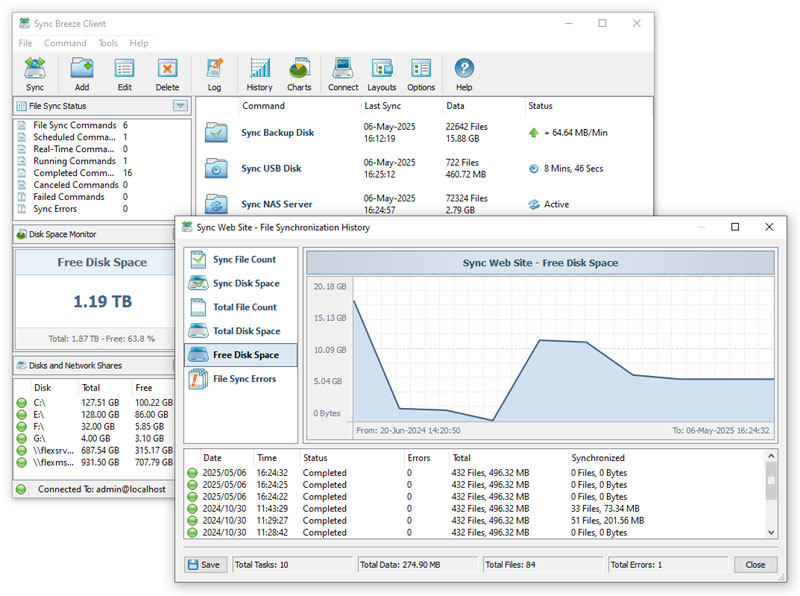Add a new sync command
Screen dimensions: 800x596
(82, 74)
